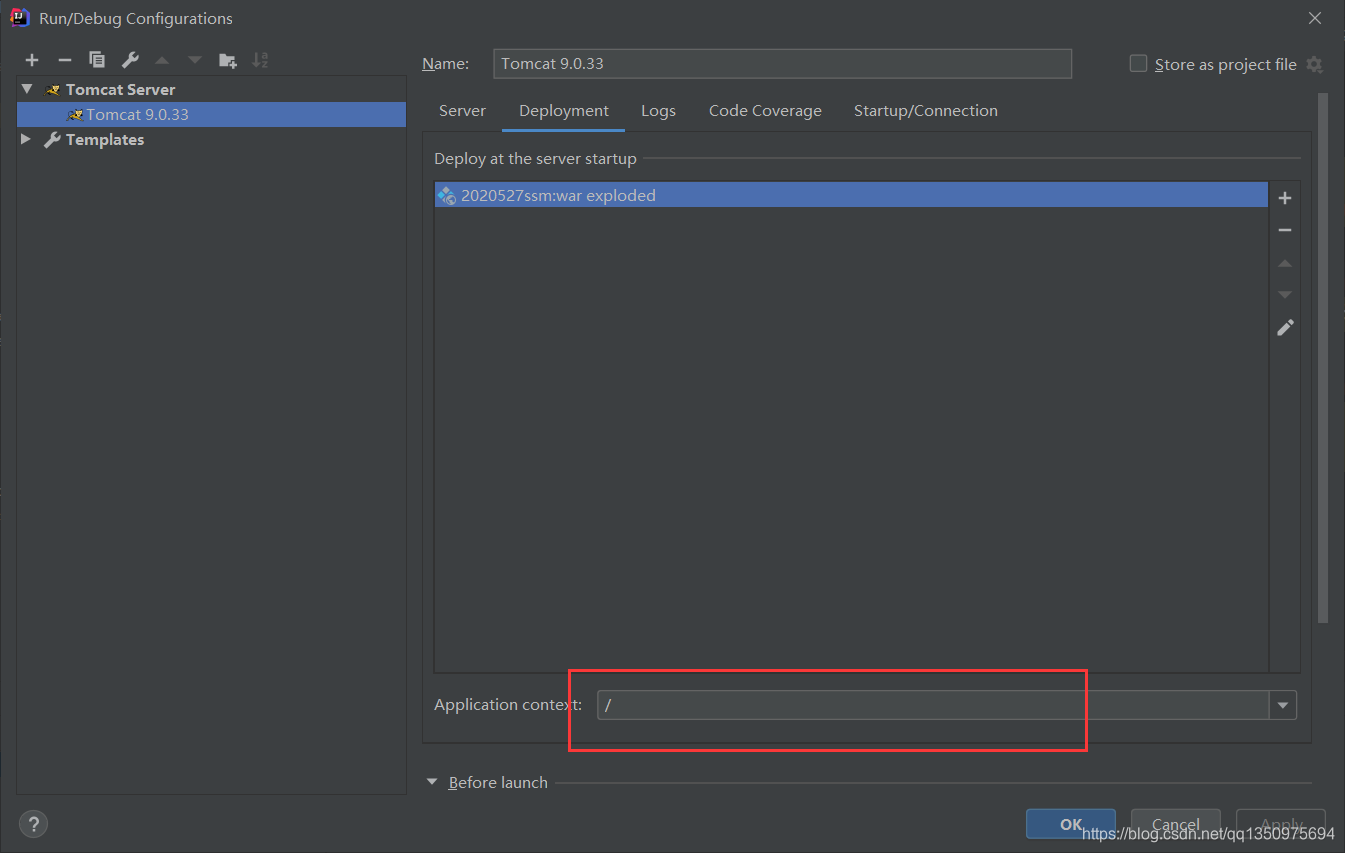
Task: Create new folder for configurations
Action: (228, 60)
